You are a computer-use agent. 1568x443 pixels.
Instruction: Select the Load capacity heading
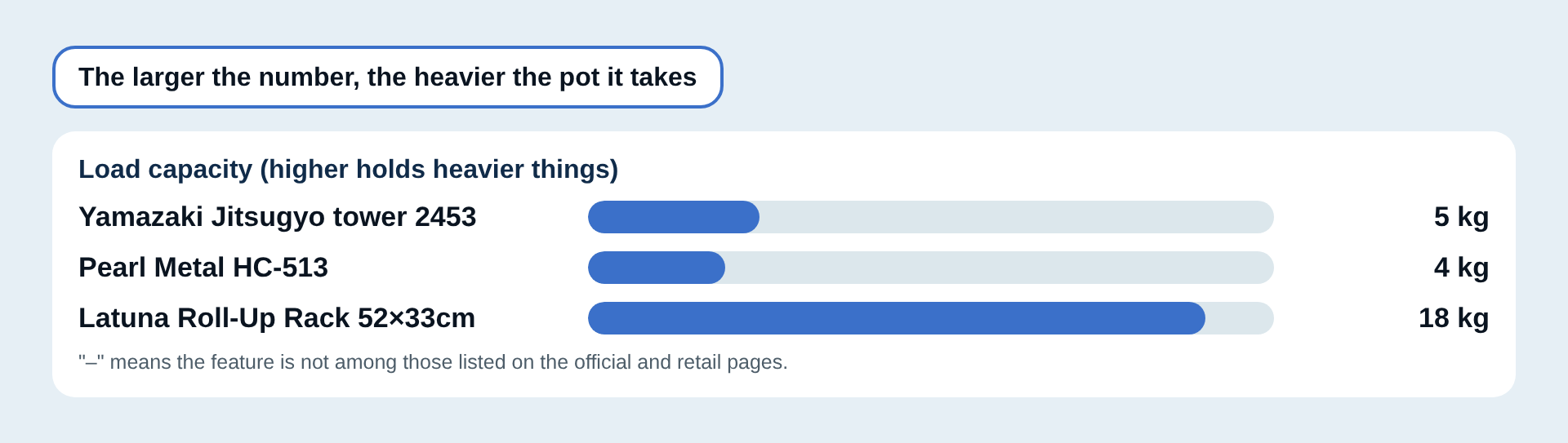pos(348,169)
